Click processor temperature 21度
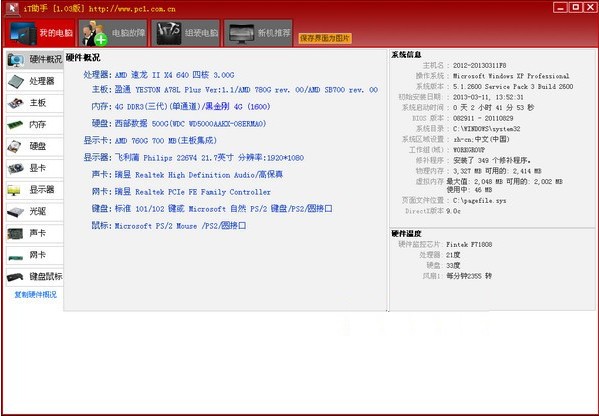Viewport: 599px width, 416px height. click(453, 255)
